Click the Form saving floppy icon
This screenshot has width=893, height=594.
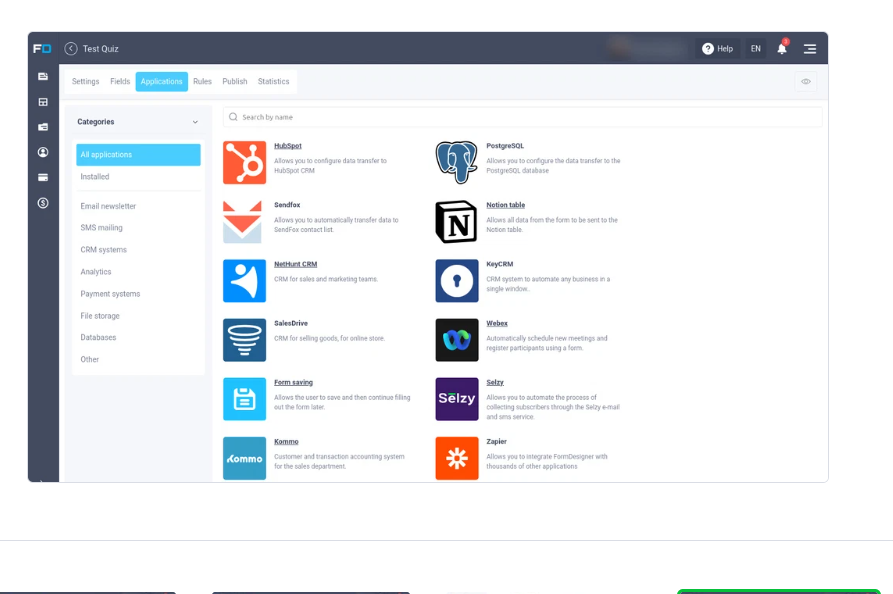coord(244,399)
